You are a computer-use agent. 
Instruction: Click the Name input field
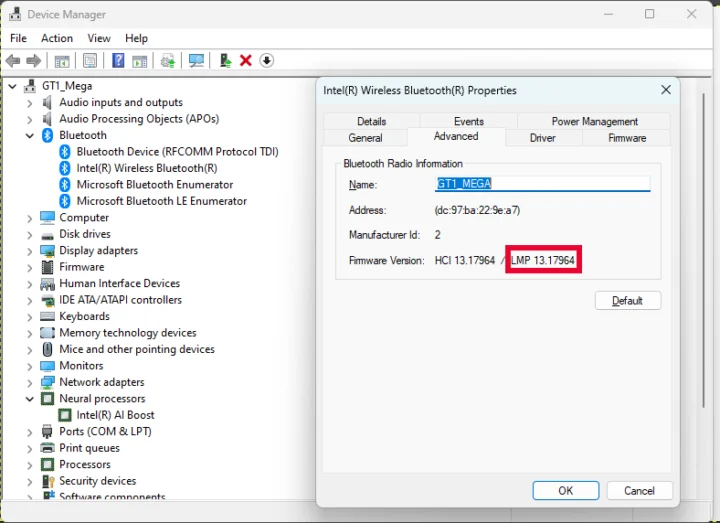[542, 184]
